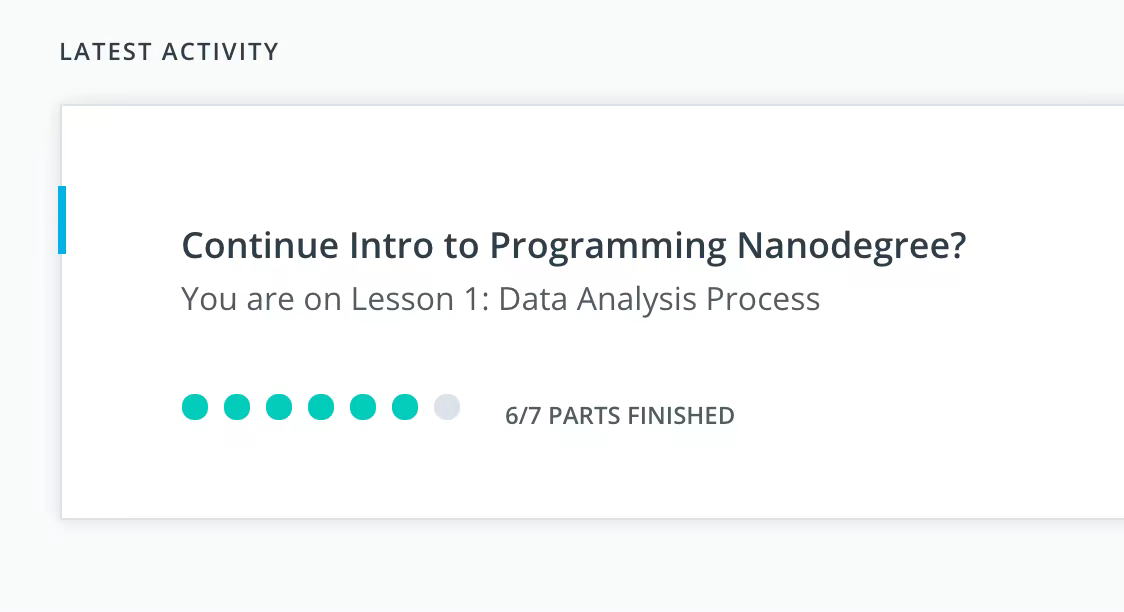Click the gray unfinished seventh progress dot
This screenshot has height=612, width=1124.
[447, 407]
